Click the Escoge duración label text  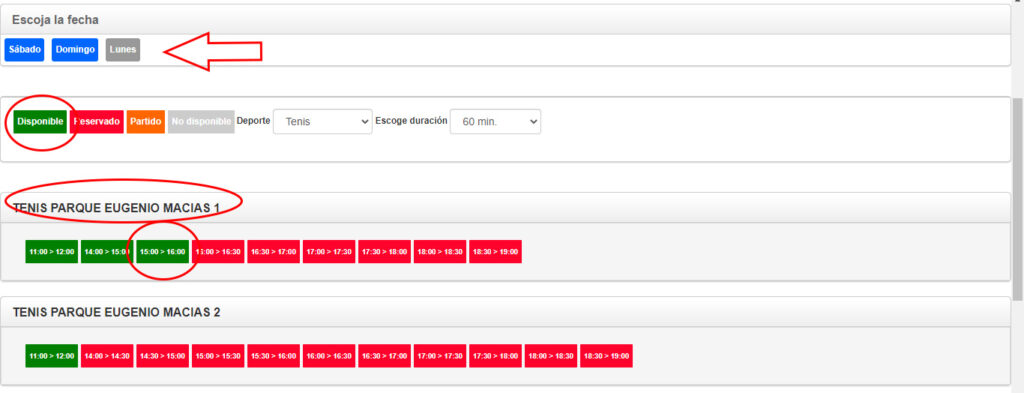[411, 121]
